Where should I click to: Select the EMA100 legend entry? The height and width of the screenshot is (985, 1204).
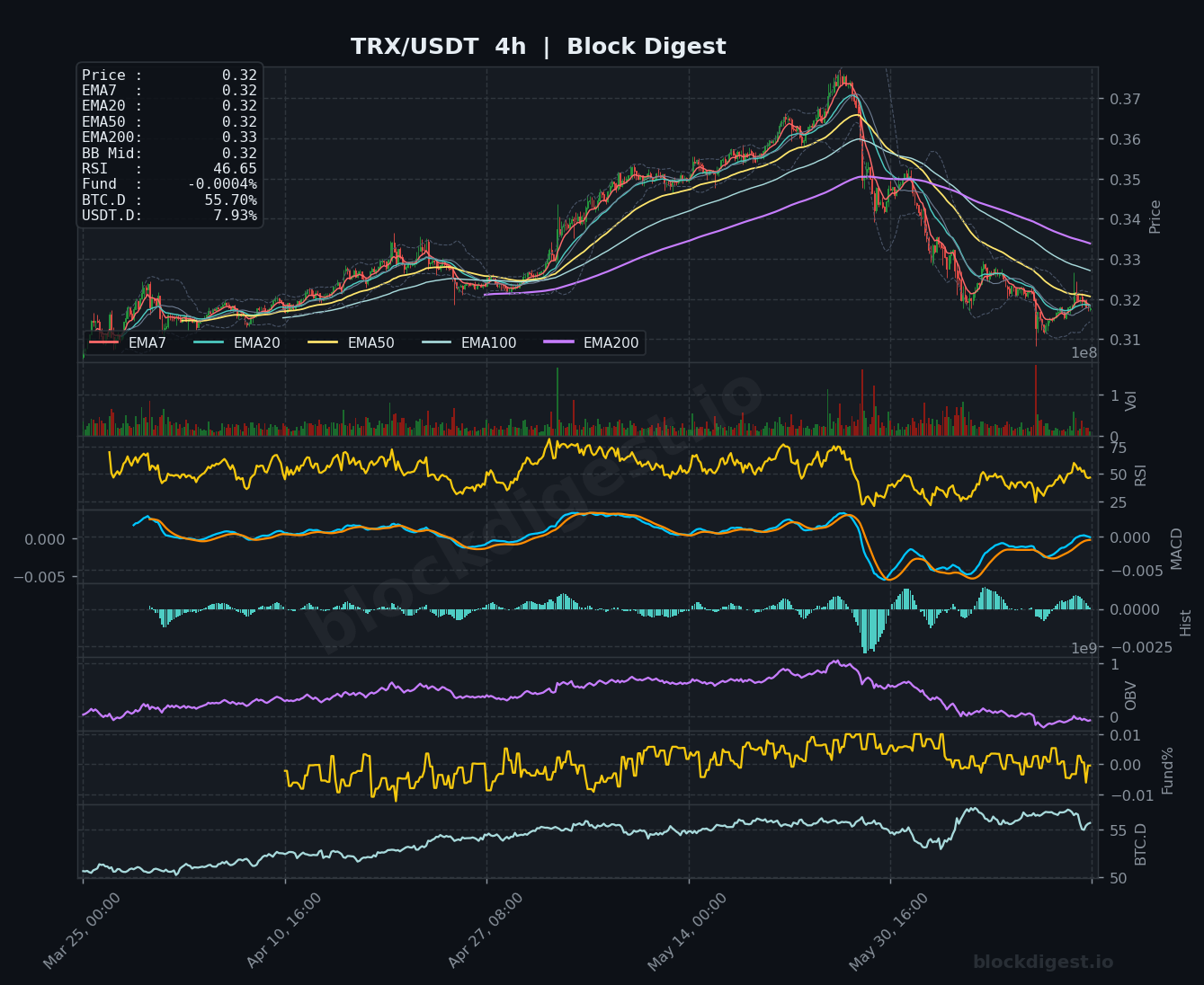[468, 342]
